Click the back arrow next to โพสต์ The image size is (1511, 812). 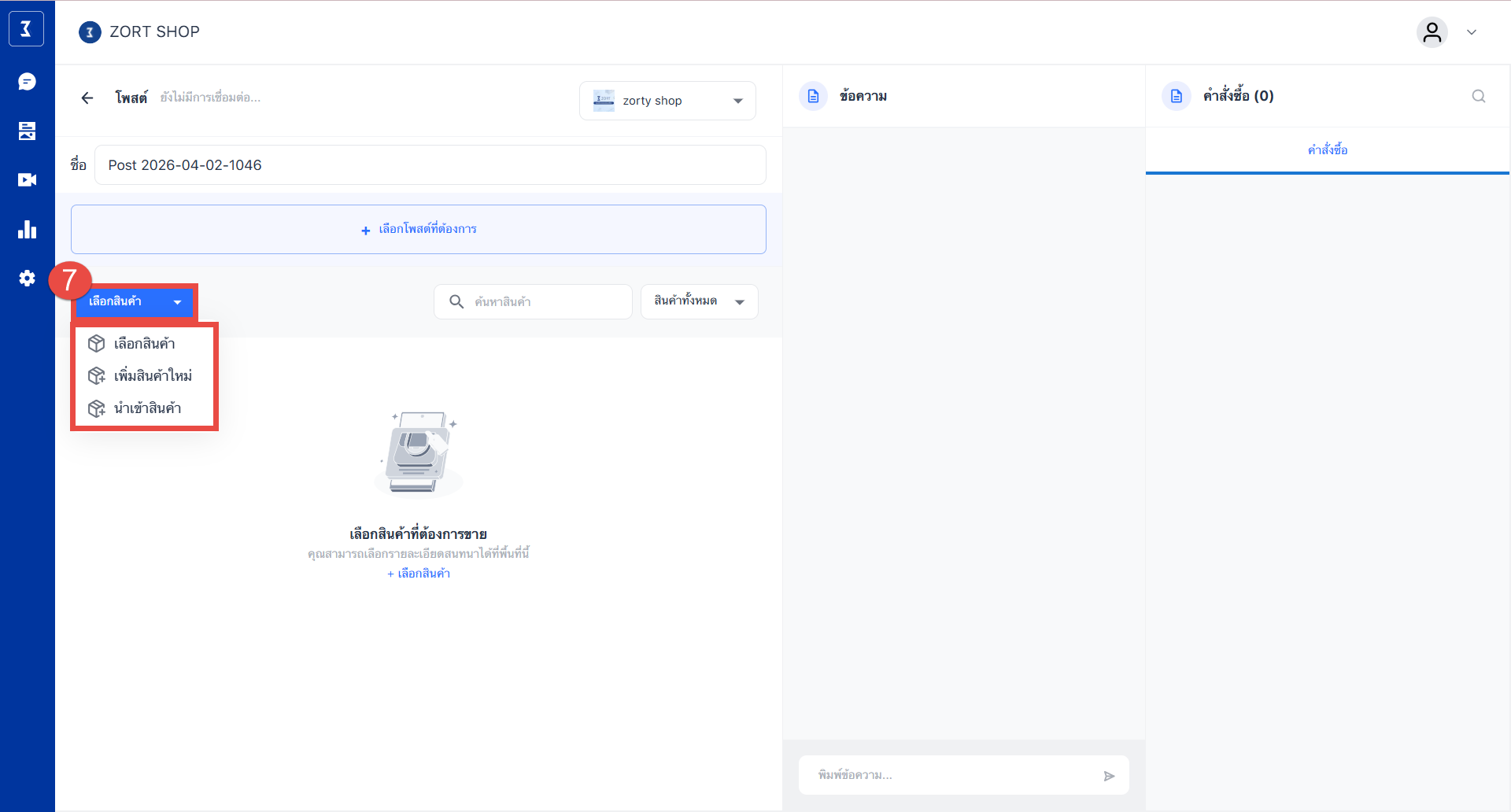point(87,98)
